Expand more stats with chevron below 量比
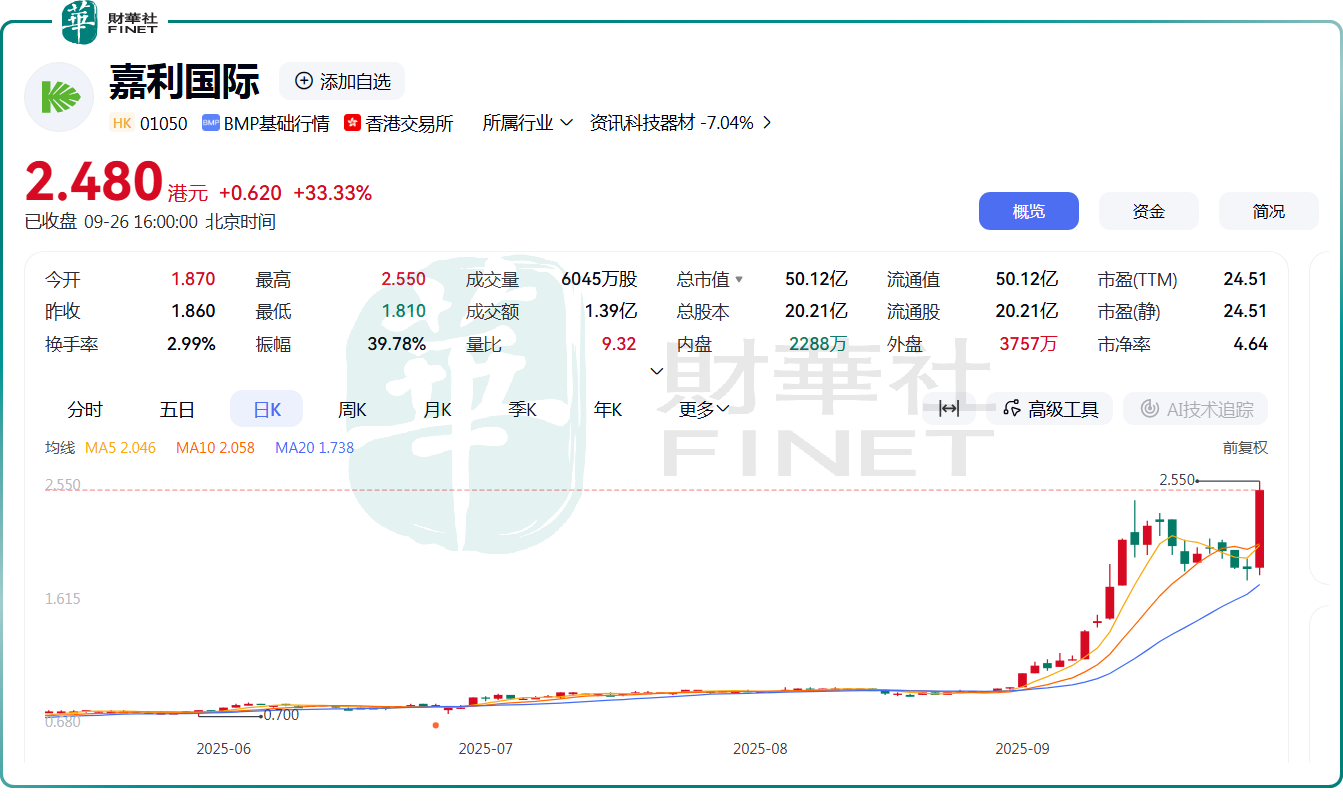Viewport: 1343px width, 808px height. [657, 371]
